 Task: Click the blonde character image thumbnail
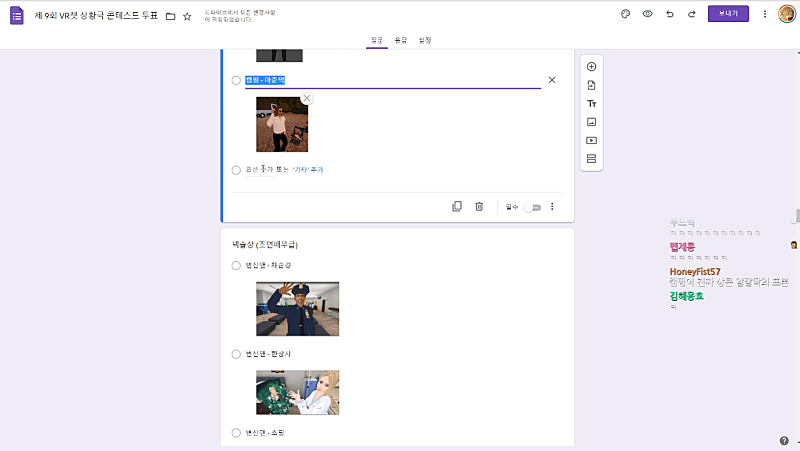coord(297,392)
